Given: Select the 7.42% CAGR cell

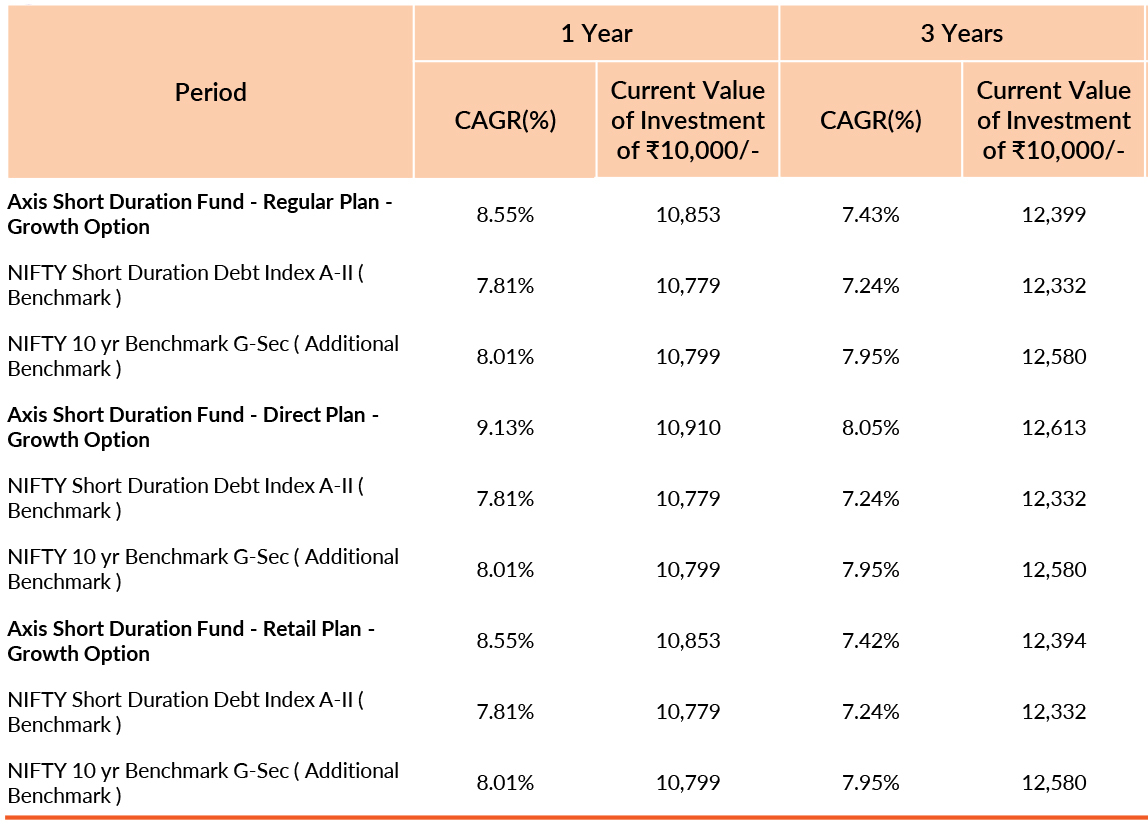Looking at the screenshot, I should tap(870, 641).
